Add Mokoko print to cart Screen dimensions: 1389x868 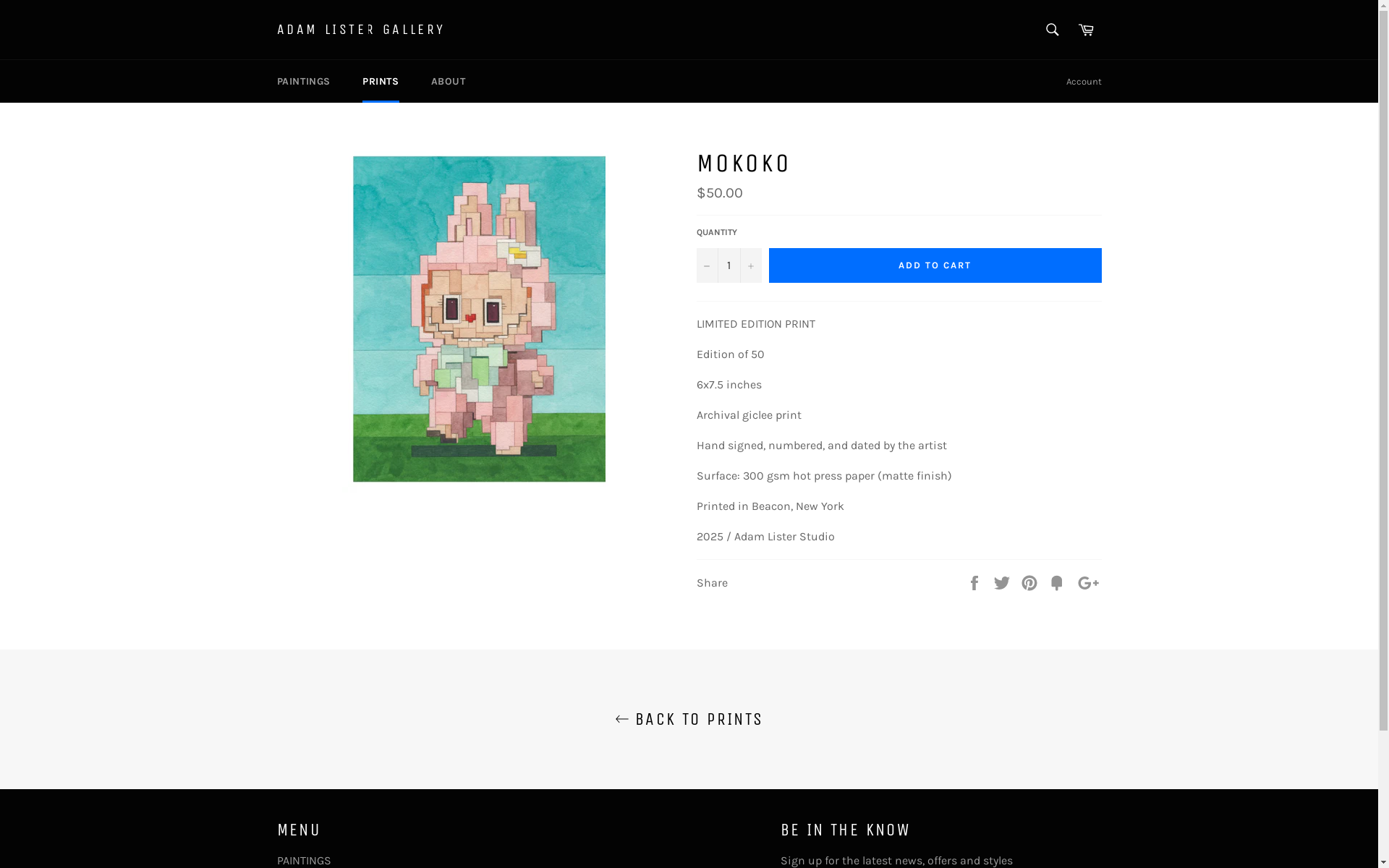pos(935,265)
